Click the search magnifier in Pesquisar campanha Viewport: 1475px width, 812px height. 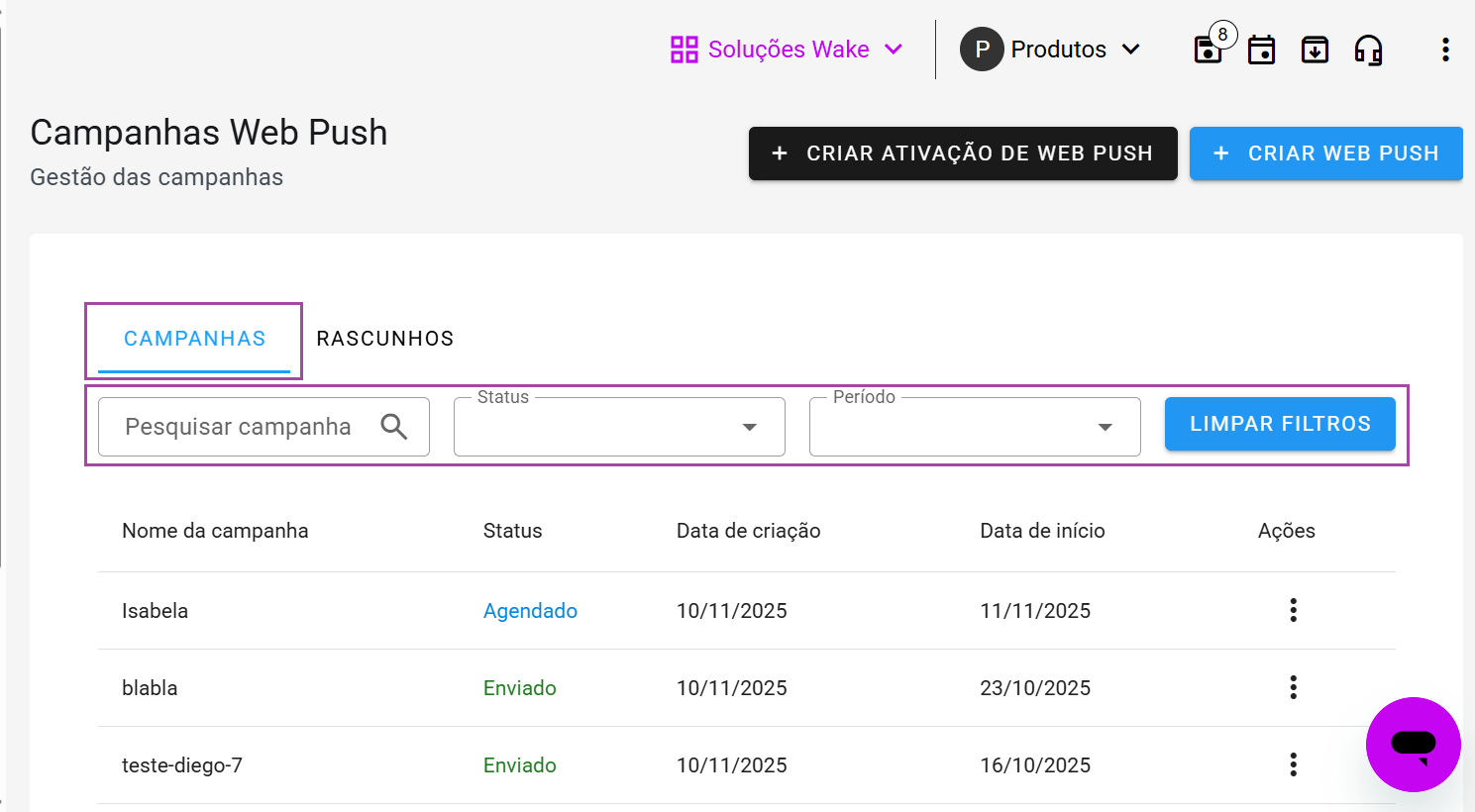point(394,426)
